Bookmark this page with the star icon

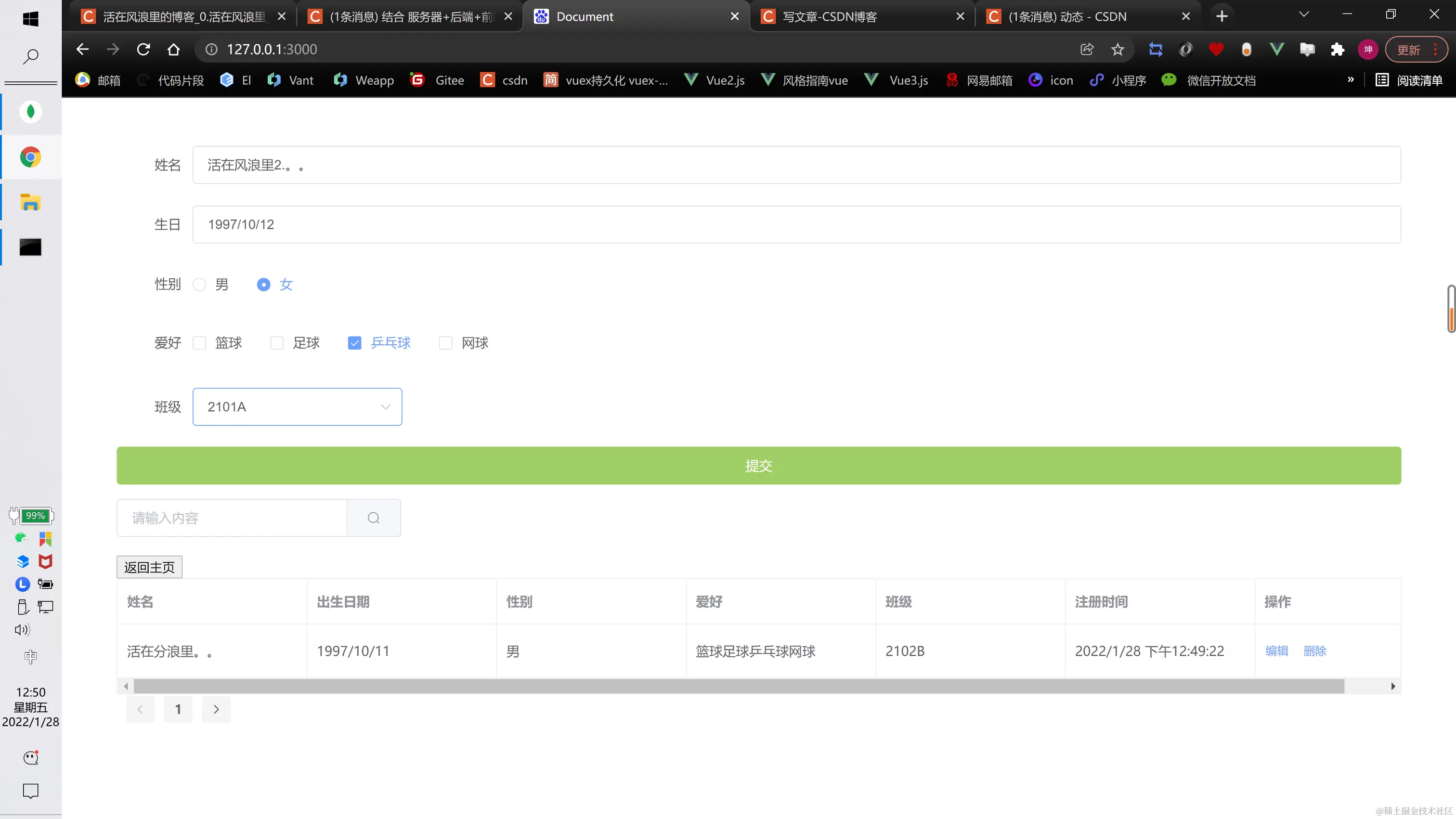(x=1118, y=50)
